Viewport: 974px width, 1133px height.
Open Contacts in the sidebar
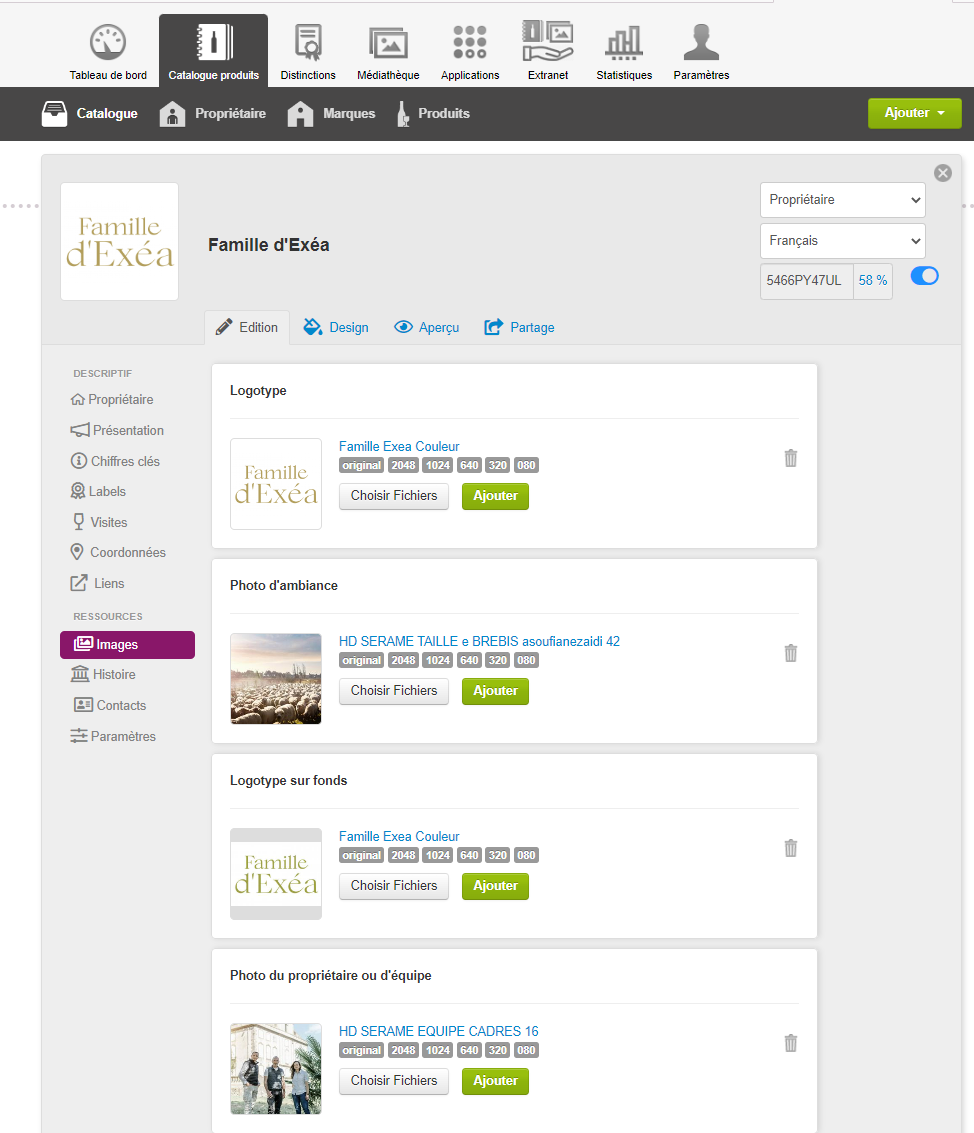click(110, 705)
